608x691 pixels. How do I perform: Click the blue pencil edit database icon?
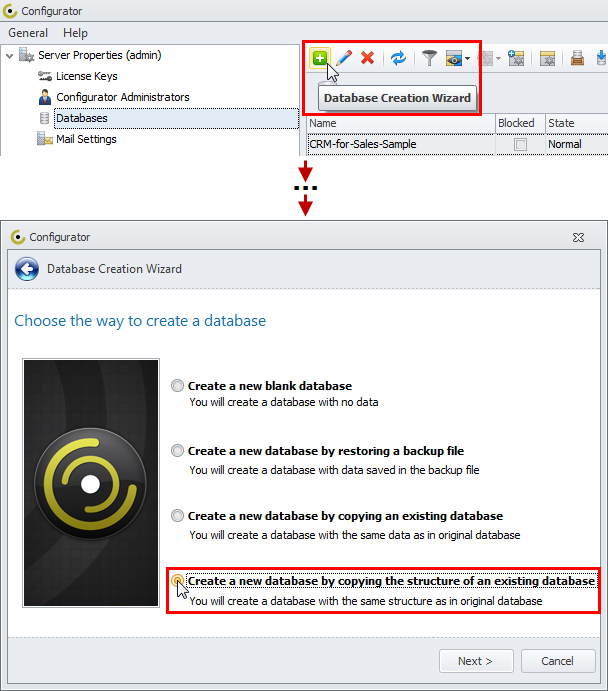click(344, 58)
